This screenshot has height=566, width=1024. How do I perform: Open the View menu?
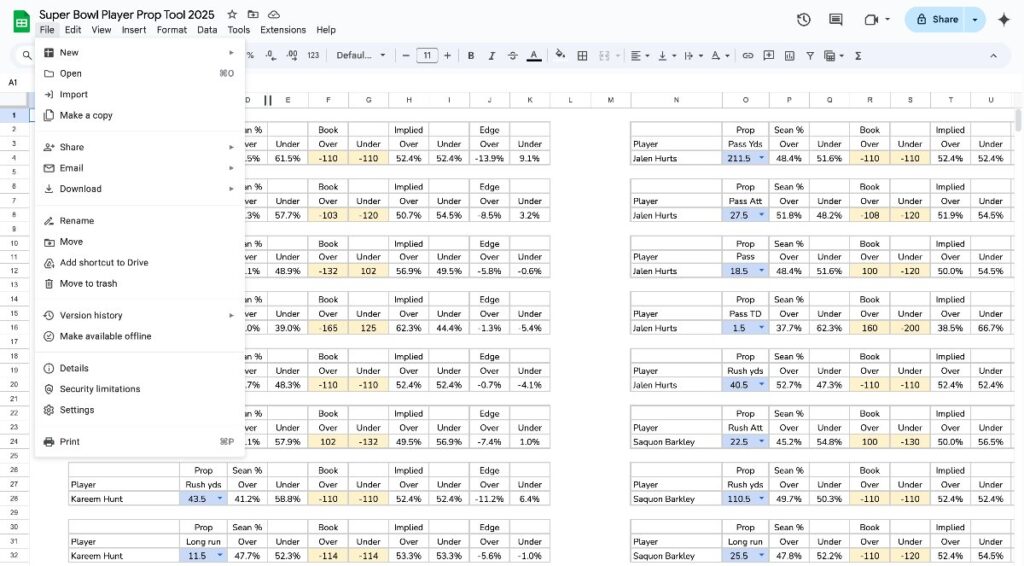pyautogui.click(x=101, y=30)
